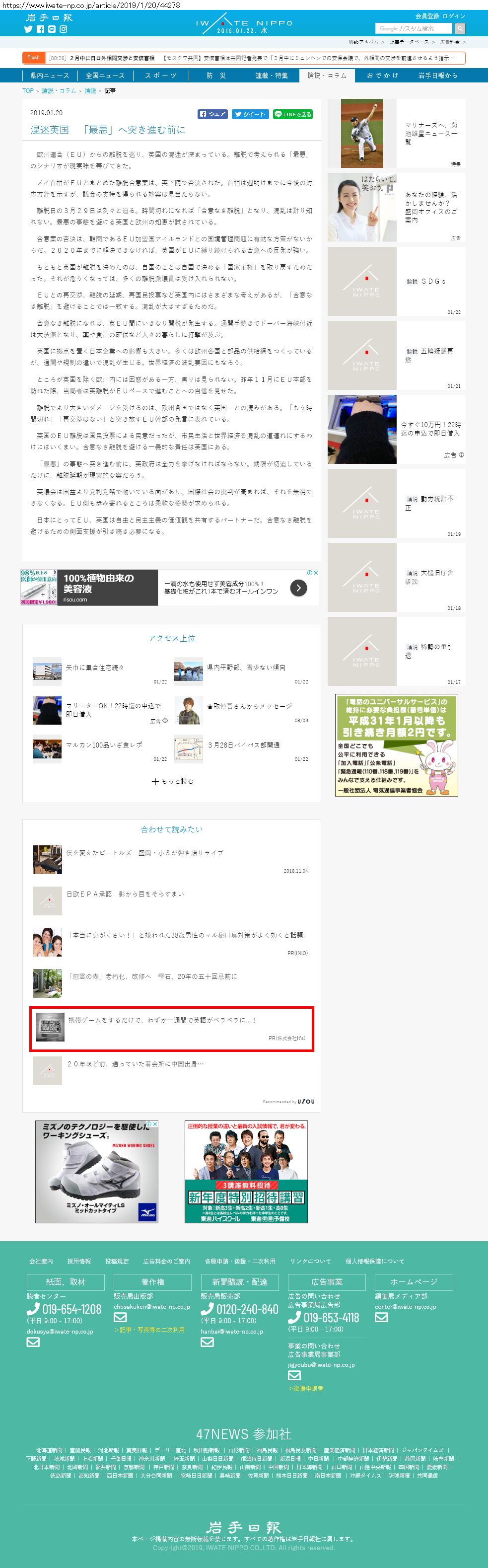Open the Facebook icon in header
Image resolution: width=488 pixels, height=1568 pixels.
coord(40,29)
